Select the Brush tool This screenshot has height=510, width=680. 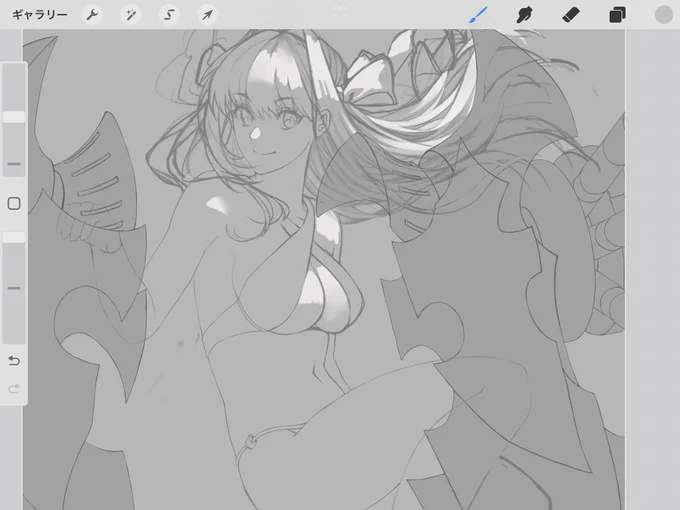479,15
